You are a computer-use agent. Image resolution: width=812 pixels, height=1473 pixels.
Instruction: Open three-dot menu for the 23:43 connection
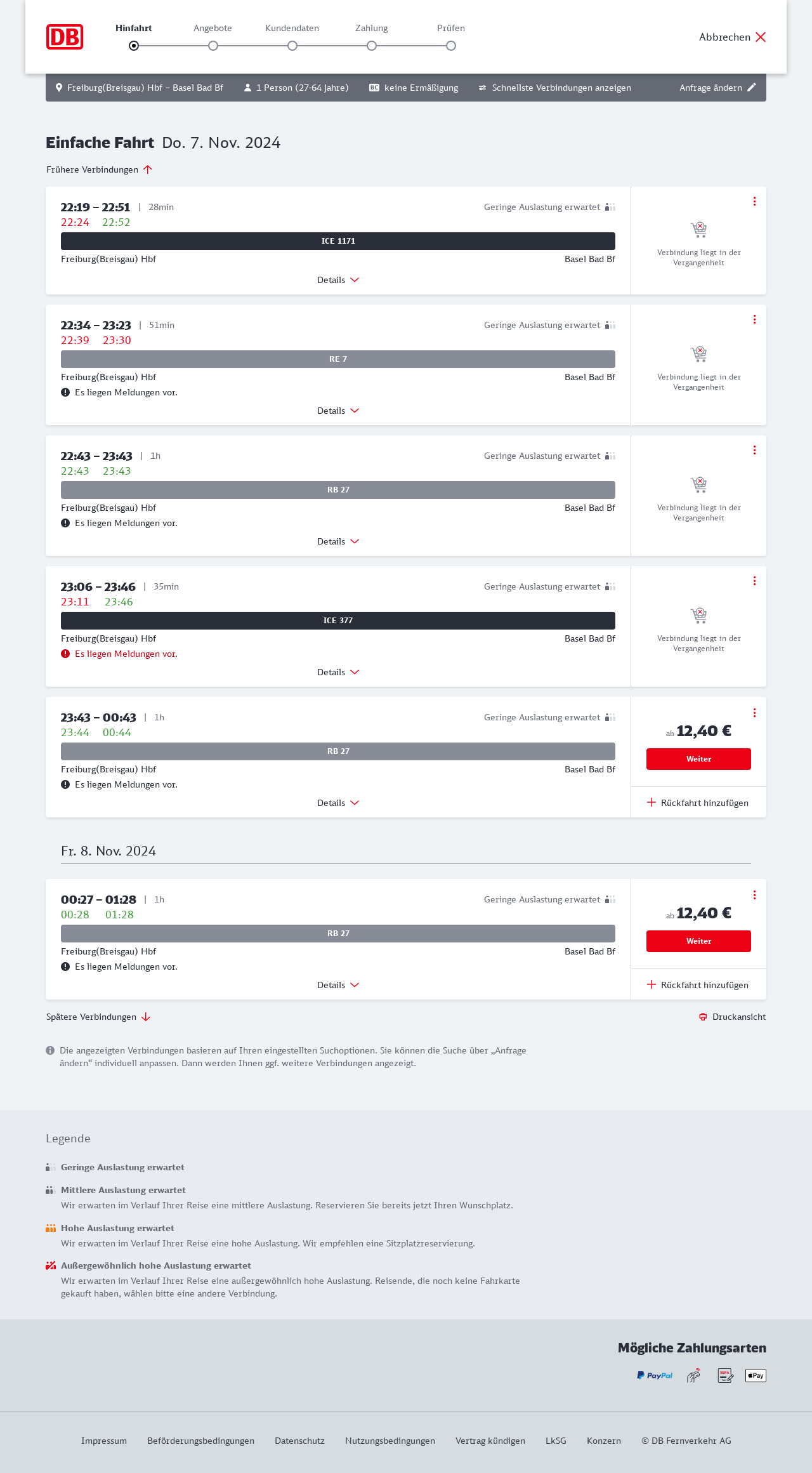(x=754, y=713)
